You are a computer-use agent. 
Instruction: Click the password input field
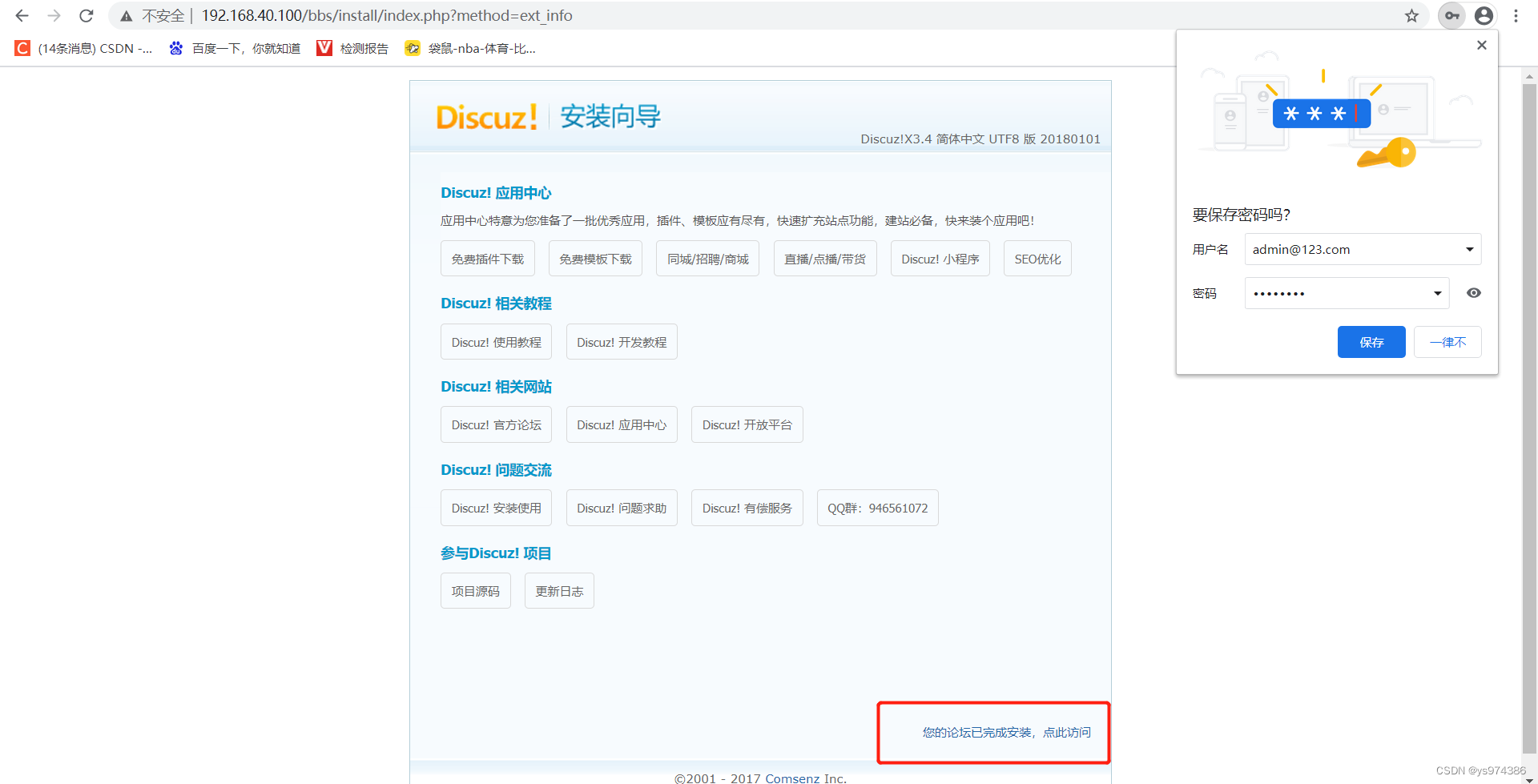tap(1347, 293)
